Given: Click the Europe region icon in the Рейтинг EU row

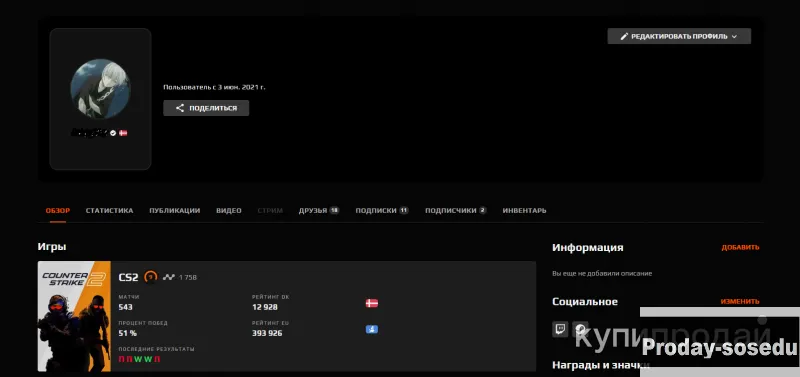Looking at the screenshot, I should tap(371, 330).
